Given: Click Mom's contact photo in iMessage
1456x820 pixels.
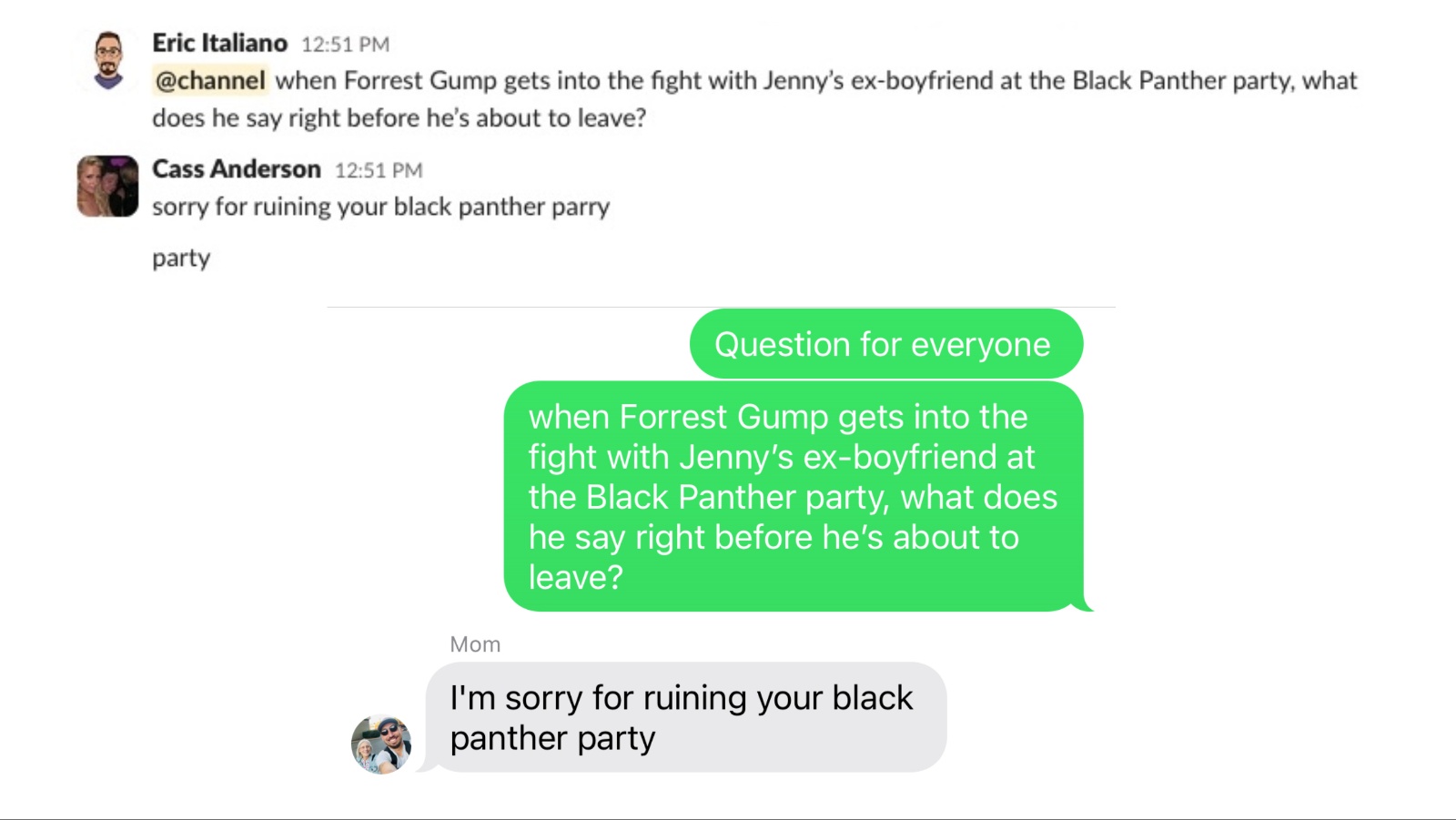Looking at the screenshot, I should point(381,744).
